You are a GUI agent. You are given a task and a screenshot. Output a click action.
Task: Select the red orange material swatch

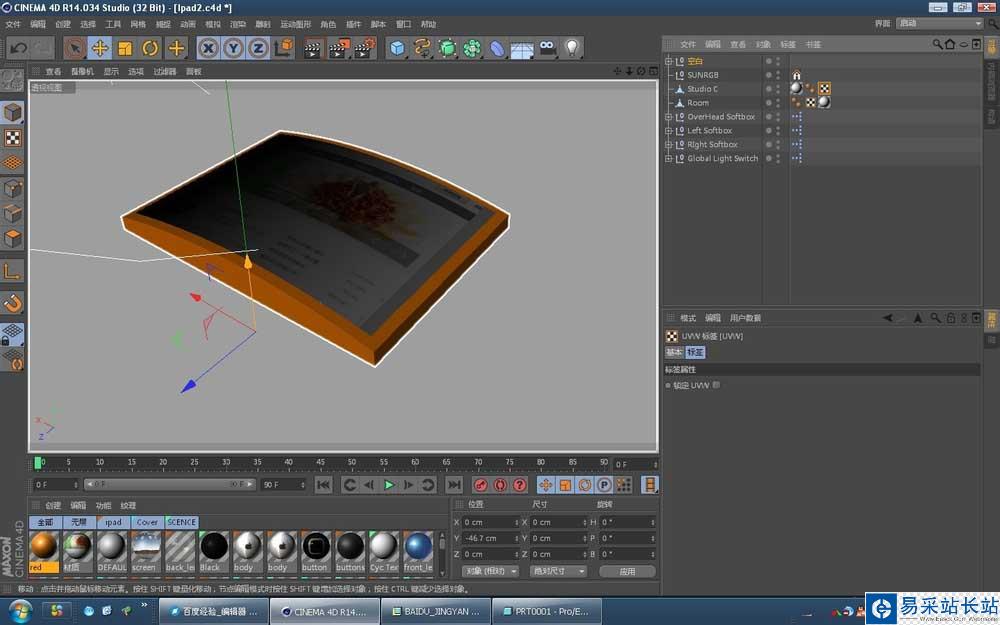click(x=43, y=547)
